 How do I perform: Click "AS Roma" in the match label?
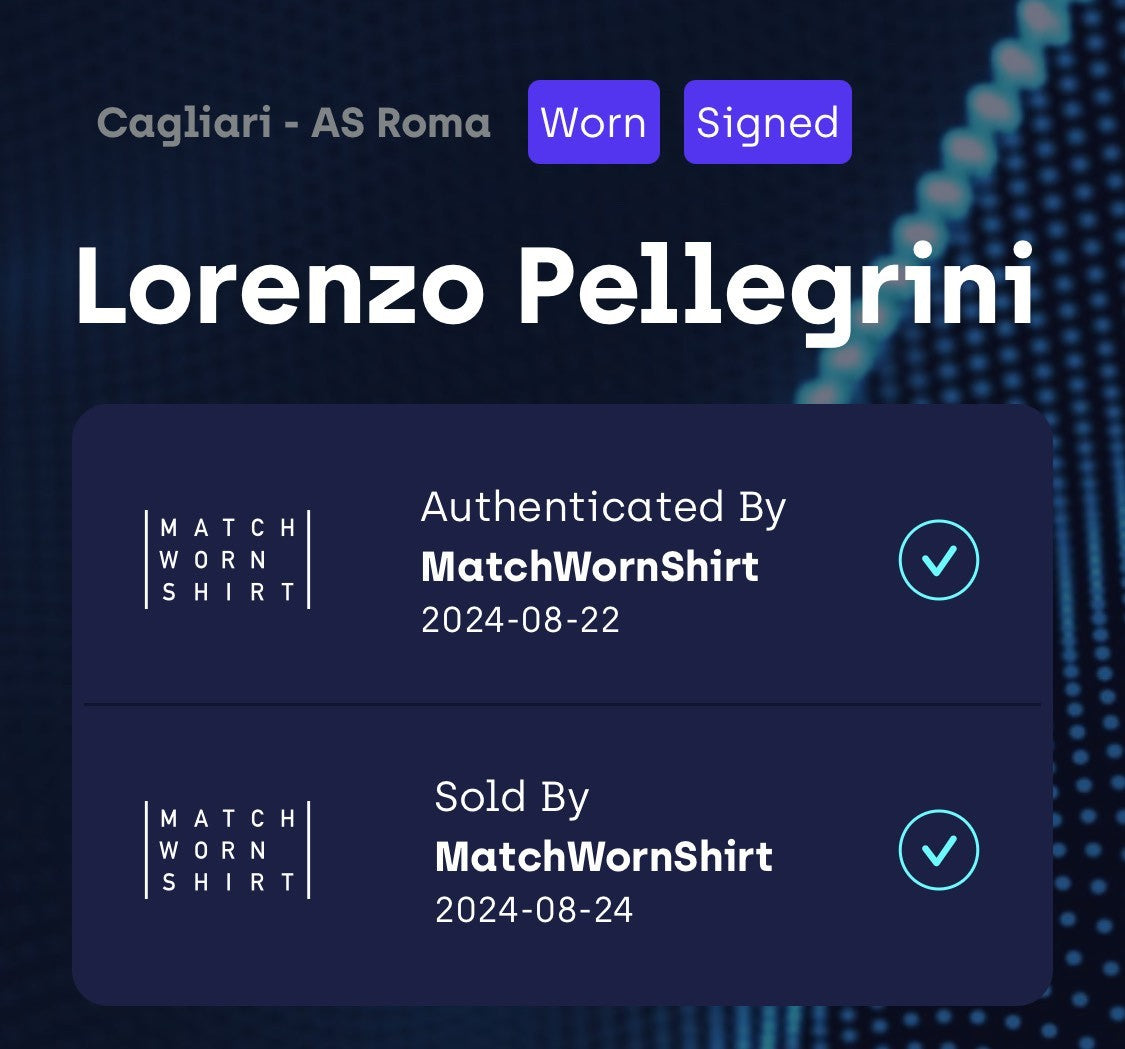click(400, 123)
